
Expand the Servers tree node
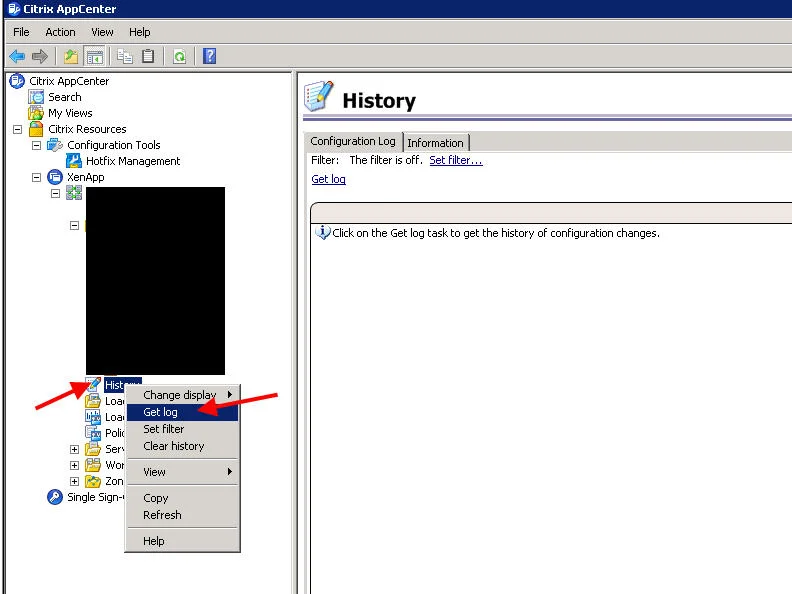[74, 449]
